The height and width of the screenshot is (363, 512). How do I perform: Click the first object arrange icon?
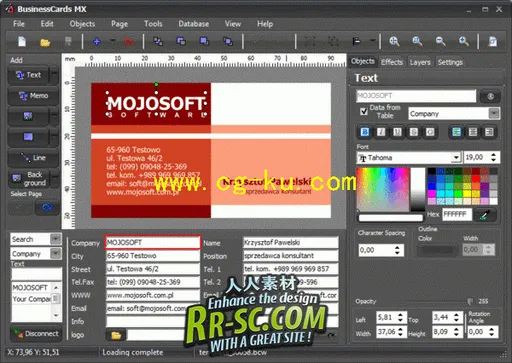pyautogui.click(x=158, y=41)
